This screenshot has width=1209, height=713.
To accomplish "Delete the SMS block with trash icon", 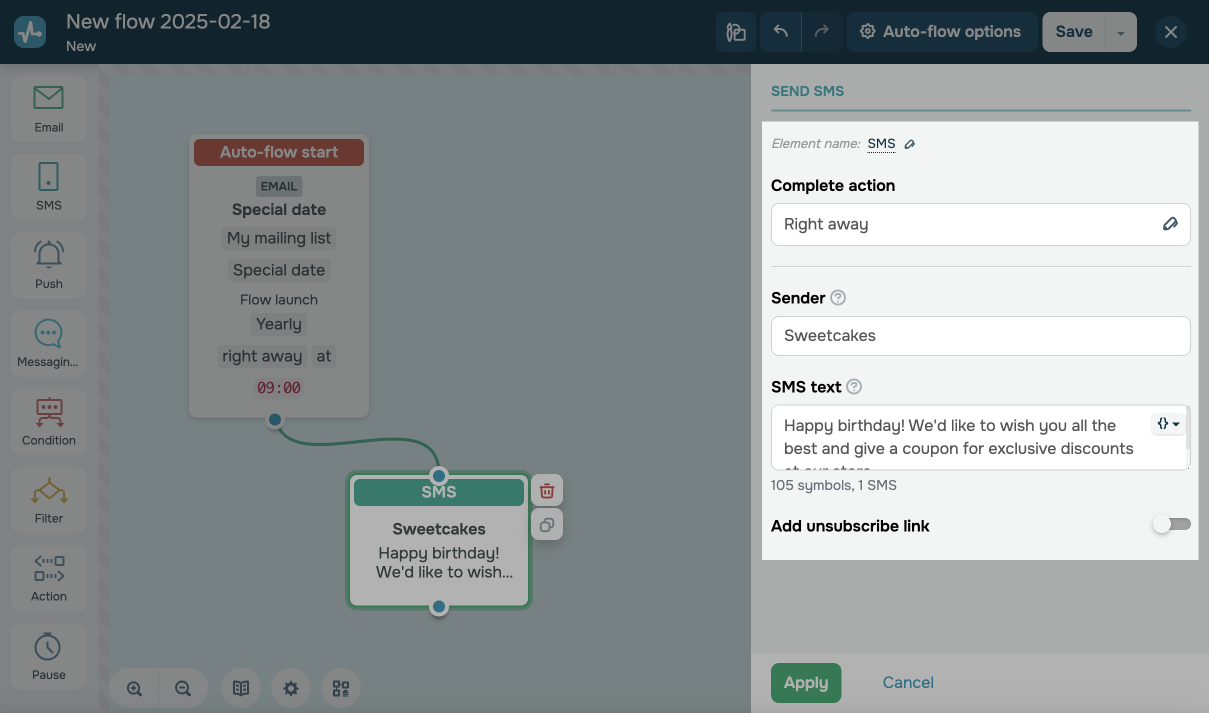I will tap(547, 491).
